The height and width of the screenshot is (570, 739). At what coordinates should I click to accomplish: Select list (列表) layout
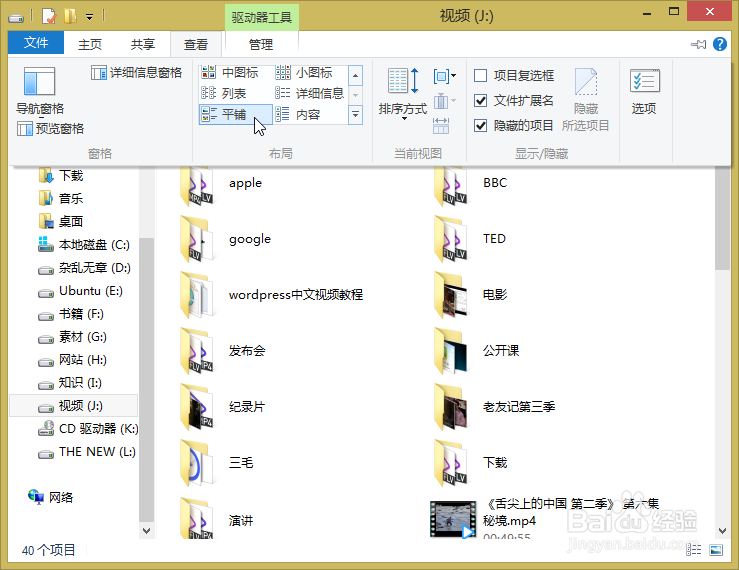224,93
